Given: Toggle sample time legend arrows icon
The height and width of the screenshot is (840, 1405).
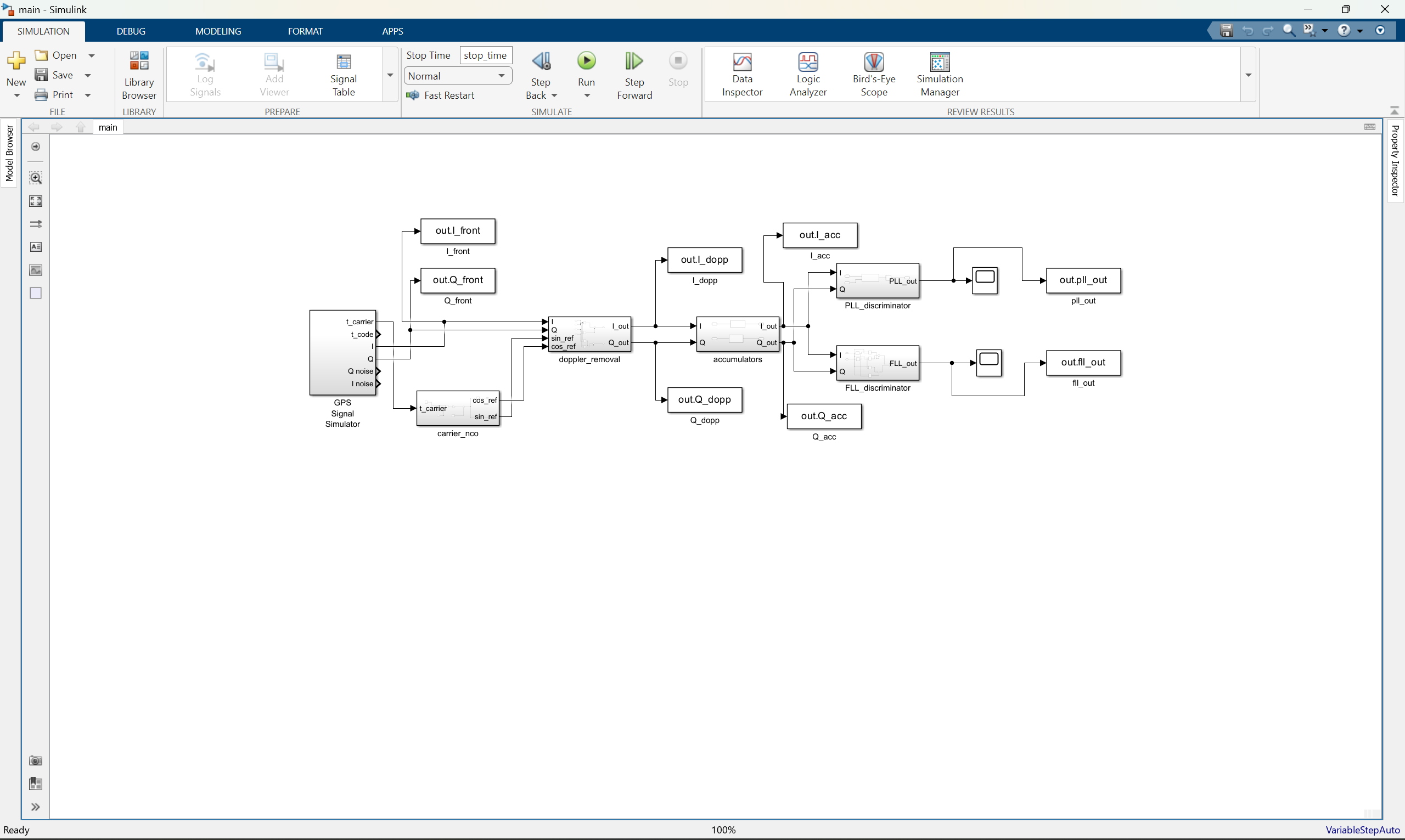Looking at the screenshot, I should point(36,224).
